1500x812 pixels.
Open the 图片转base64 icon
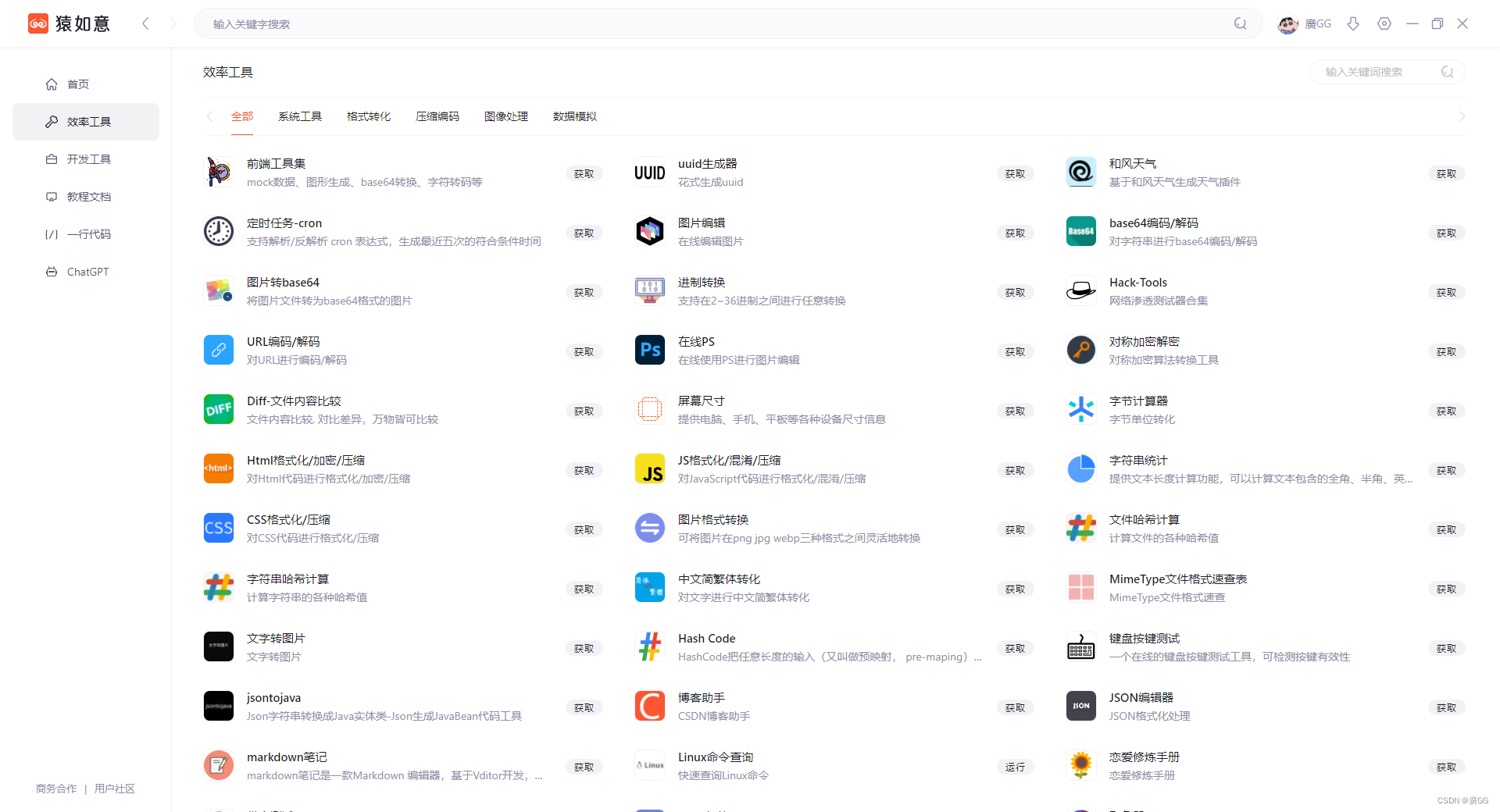pos(219,291)
